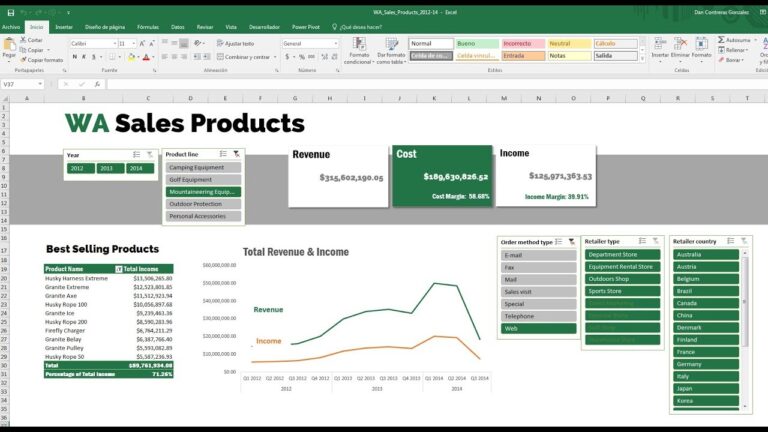Click the insert function fx icon
Viewport: 768px width, 432px height.
pos(97,84)
